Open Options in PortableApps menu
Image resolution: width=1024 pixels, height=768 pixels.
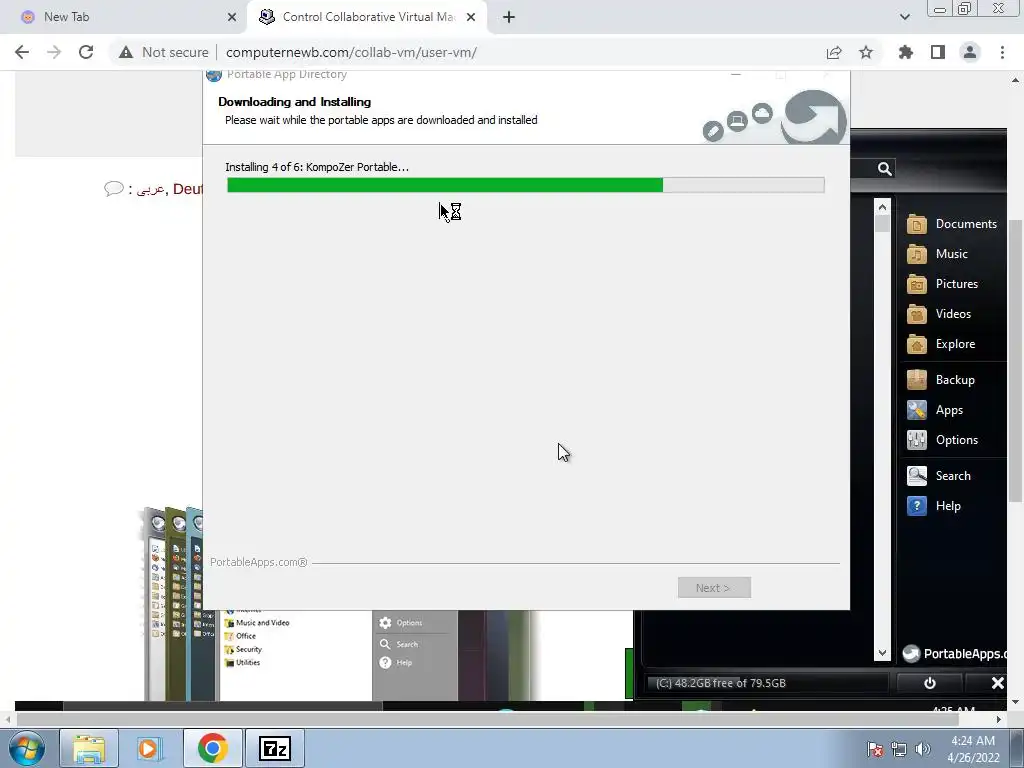[x=942, y=440]
